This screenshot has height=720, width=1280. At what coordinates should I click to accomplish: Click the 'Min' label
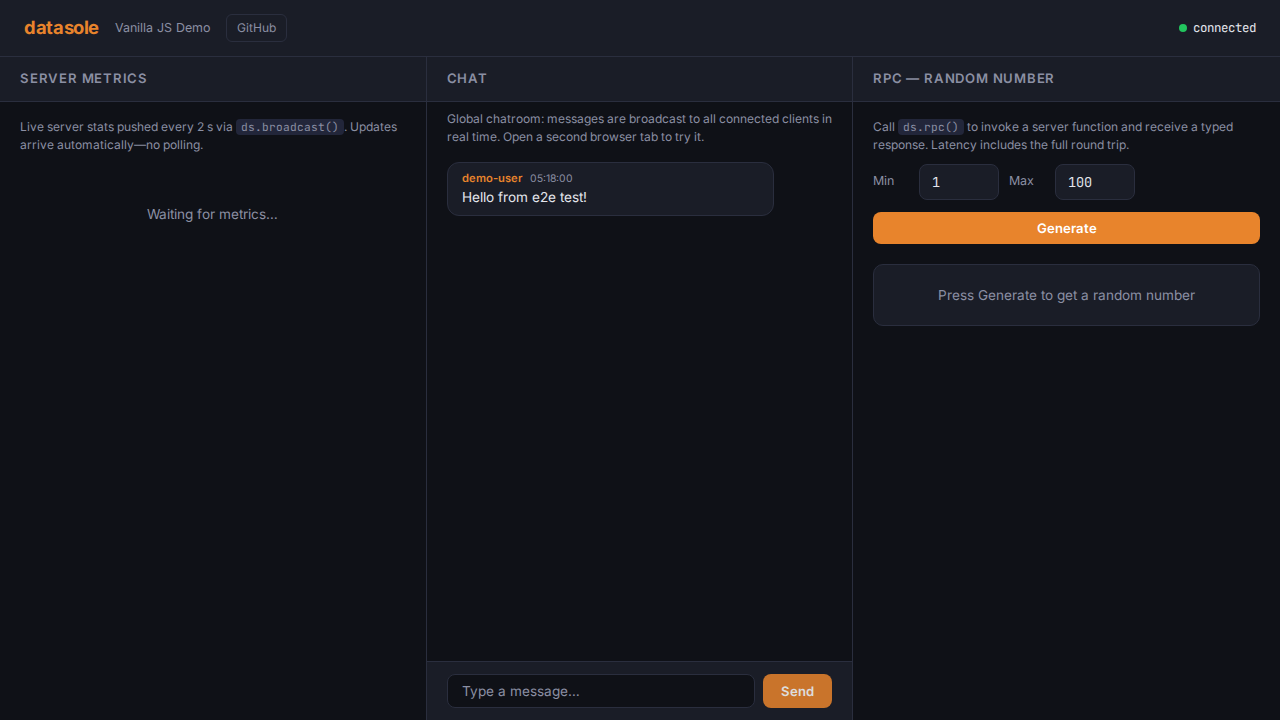(x=884, y=181)
